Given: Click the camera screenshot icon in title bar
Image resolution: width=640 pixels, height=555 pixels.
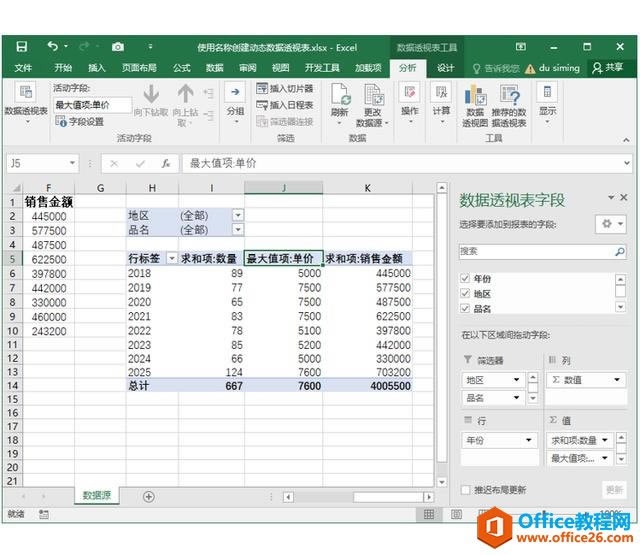Looking at the screenshot, I should [118, 47].
